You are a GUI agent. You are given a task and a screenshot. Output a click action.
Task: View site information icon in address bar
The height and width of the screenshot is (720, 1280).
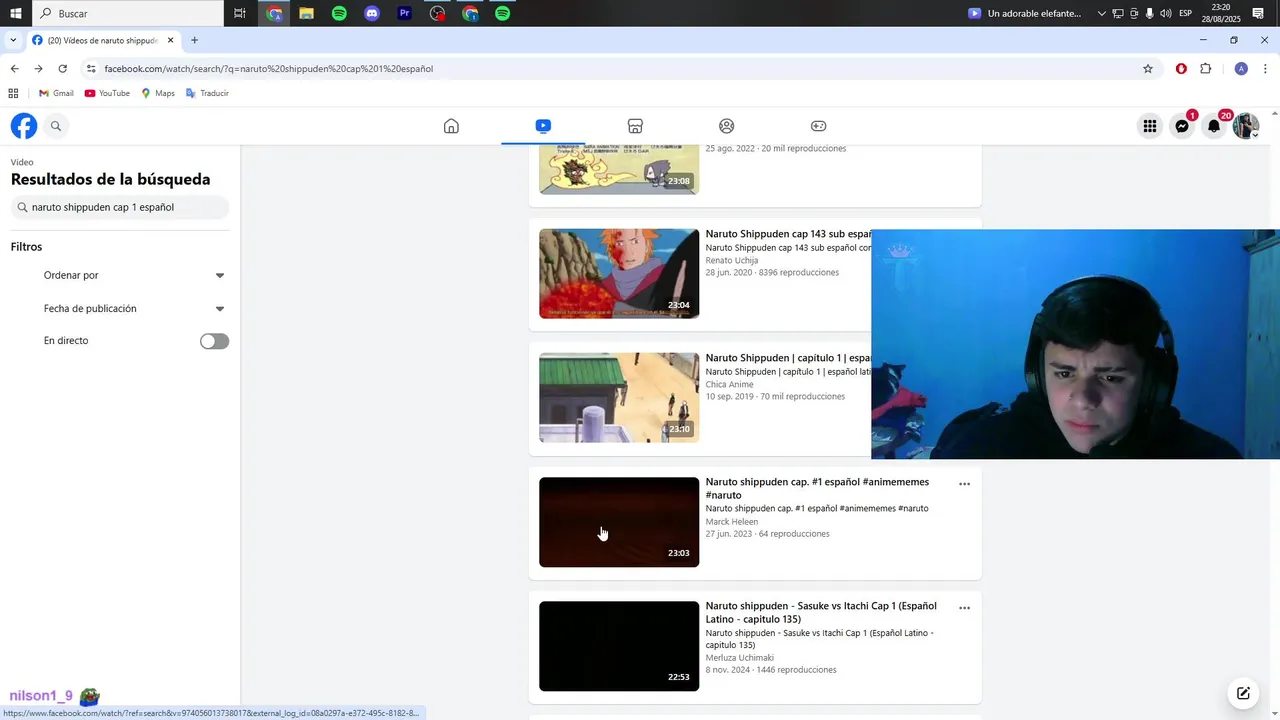tap(91, 69)
